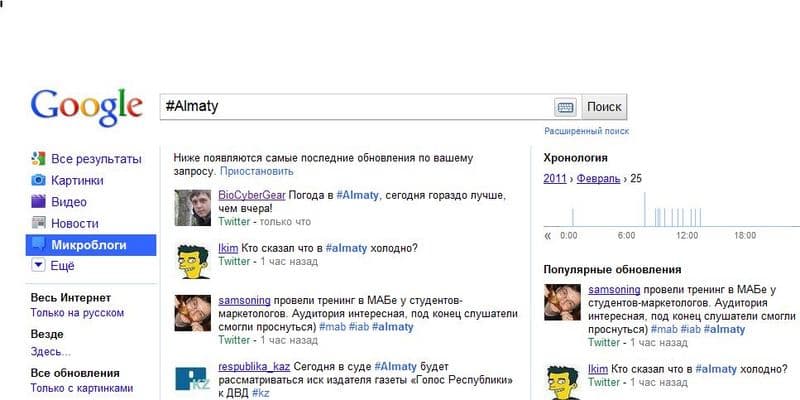Click the Поиск search button
The height and width of the screenshot is (400, 800).
604,107
